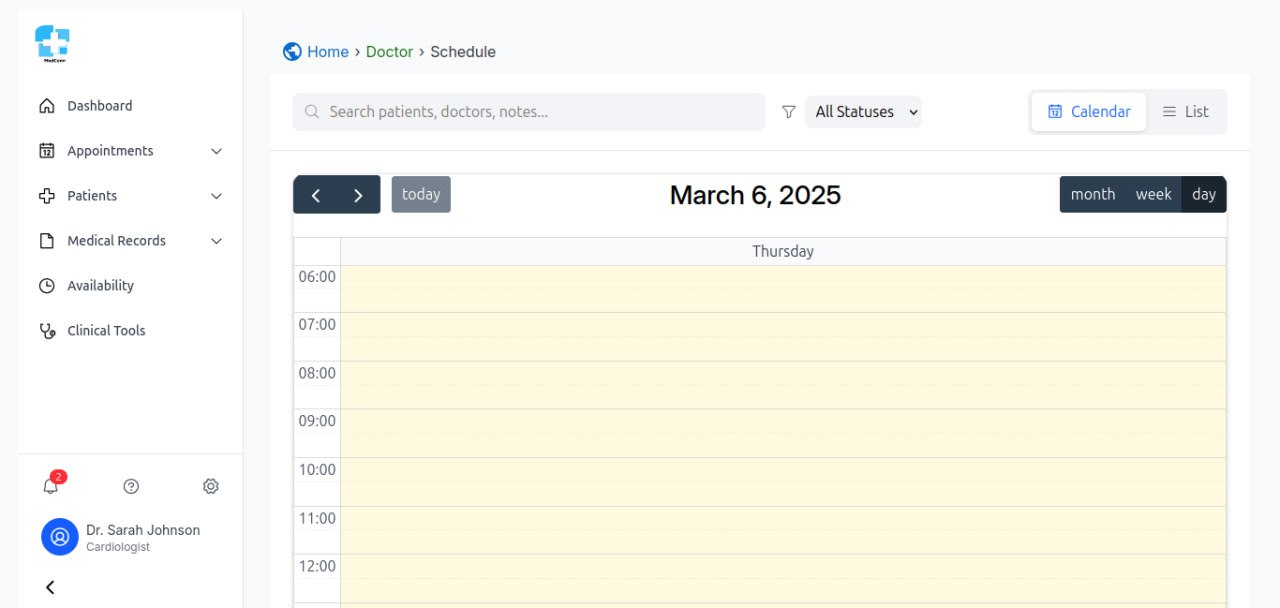Click the help question mark icon
1280x608 pixels.
click(x=131, y=486)
